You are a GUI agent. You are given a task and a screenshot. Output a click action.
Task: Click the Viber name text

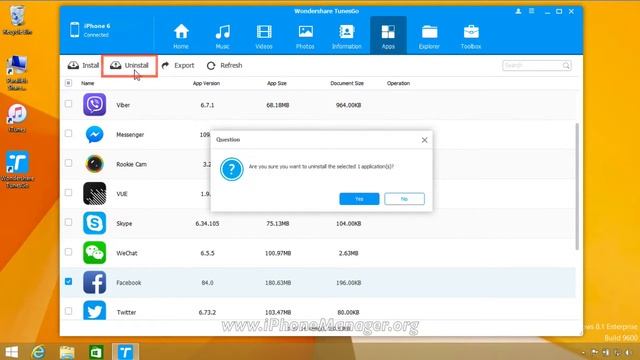[123, 105]
